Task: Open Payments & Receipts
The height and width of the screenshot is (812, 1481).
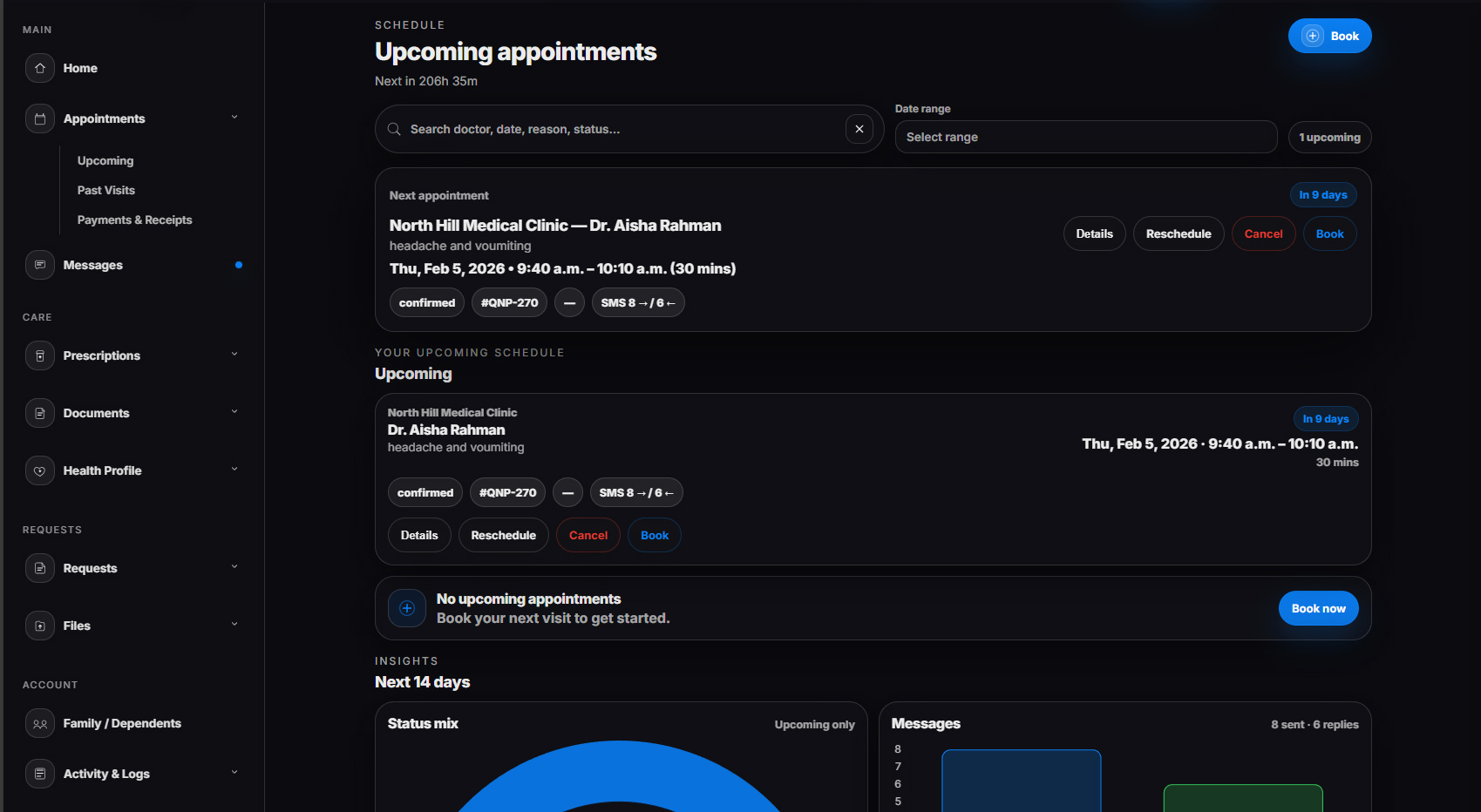Action: (134, 220)
